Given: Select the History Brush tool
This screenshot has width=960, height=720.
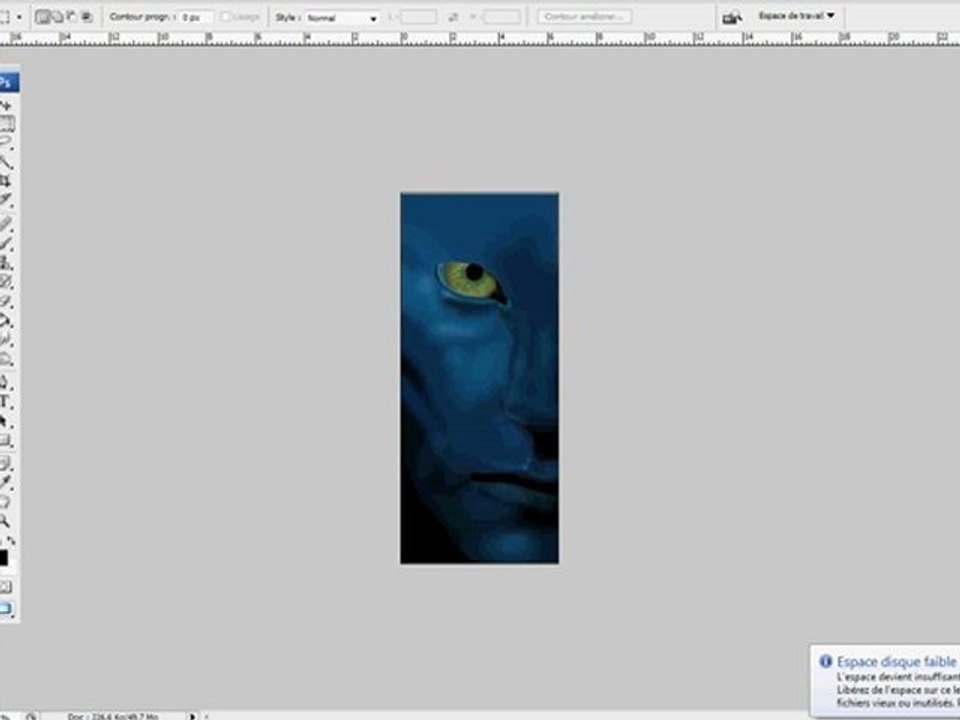Looking at the screenshot, I should tap(6, 282).
